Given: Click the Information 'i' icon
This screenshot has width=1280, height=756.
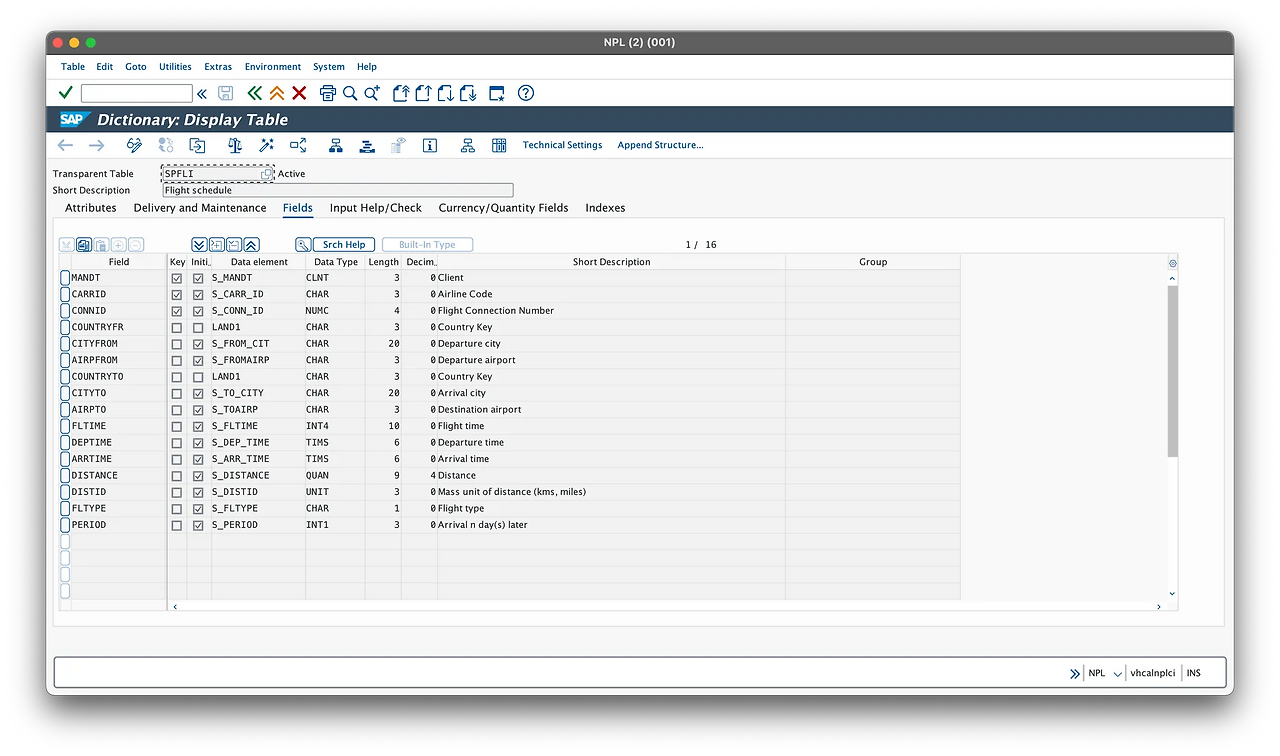Looking at the screenshot, I should 430,145.
